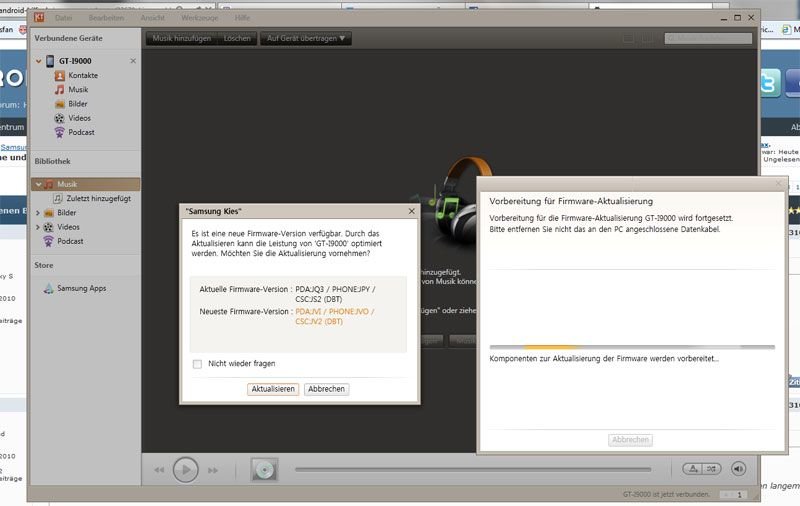The height and width of the screenshot is (506, 800).
Task: Close the "Samsung Kies" firmware dialog
Action: coord(412,211)
